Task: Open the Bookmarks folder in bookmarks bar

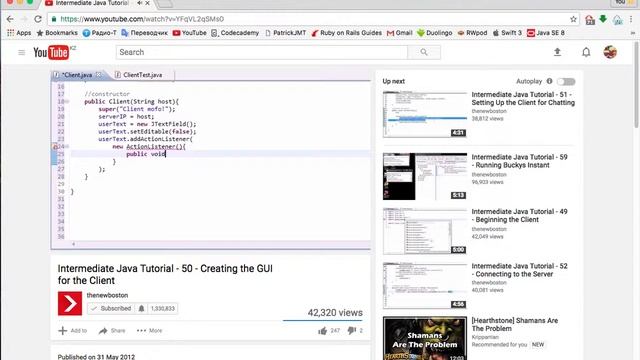Action: 57,33
